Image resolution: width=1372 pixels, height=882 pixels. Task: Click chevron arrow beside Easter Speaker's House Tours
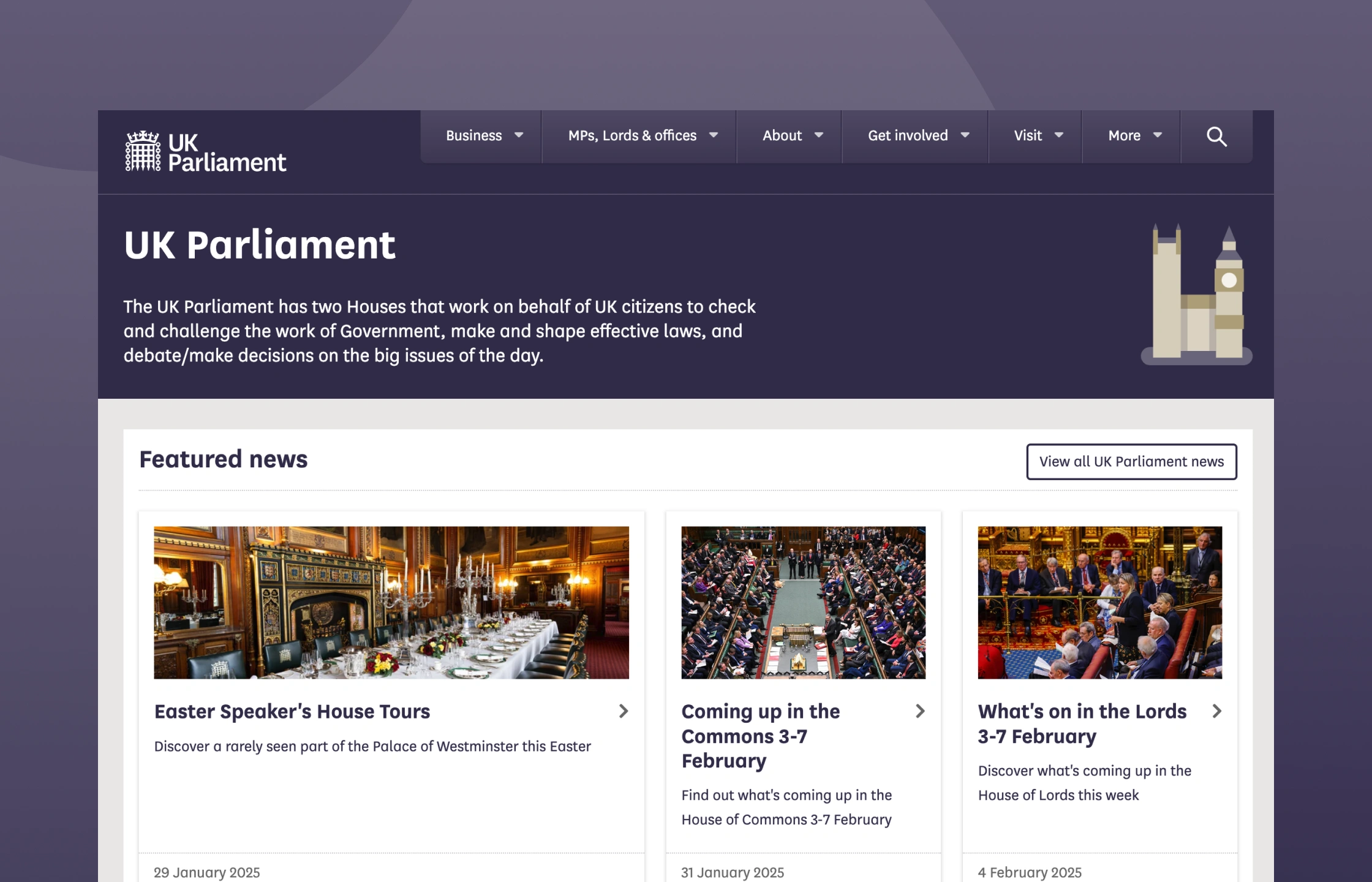623,711
